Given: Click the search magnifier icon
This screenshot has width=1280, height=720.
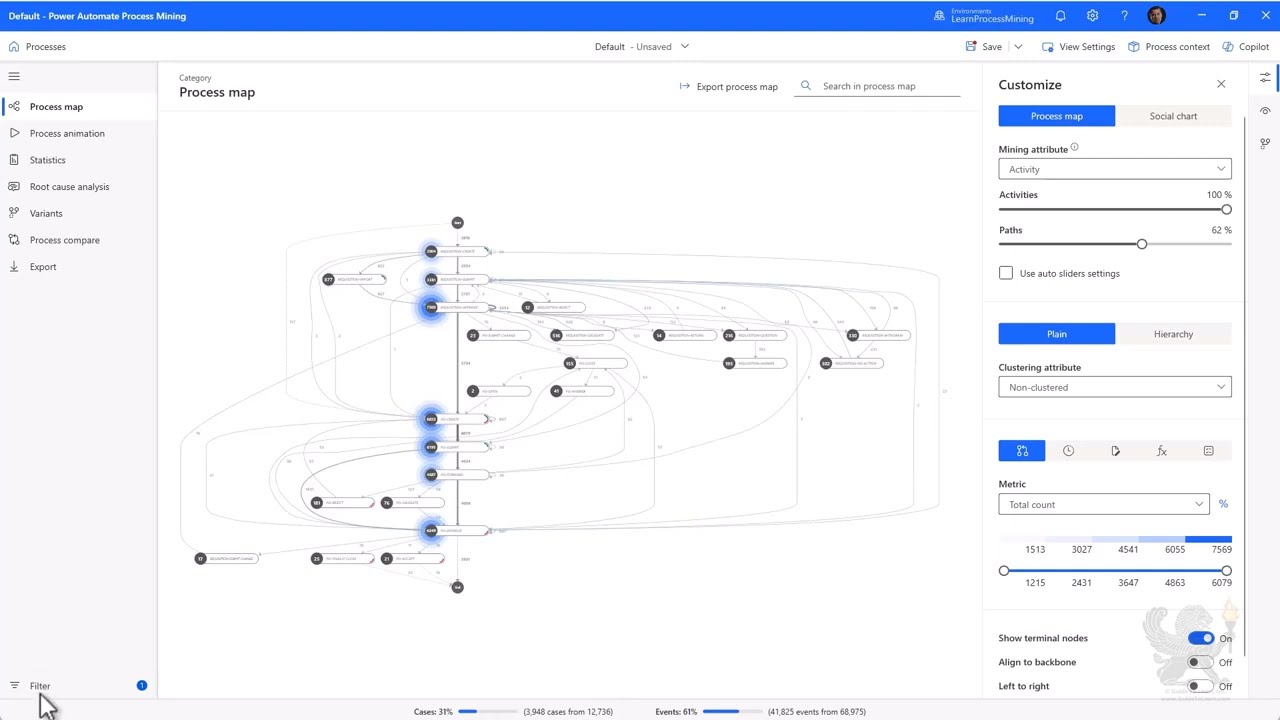Looking at the screenshot, I should tap(806, 86).
